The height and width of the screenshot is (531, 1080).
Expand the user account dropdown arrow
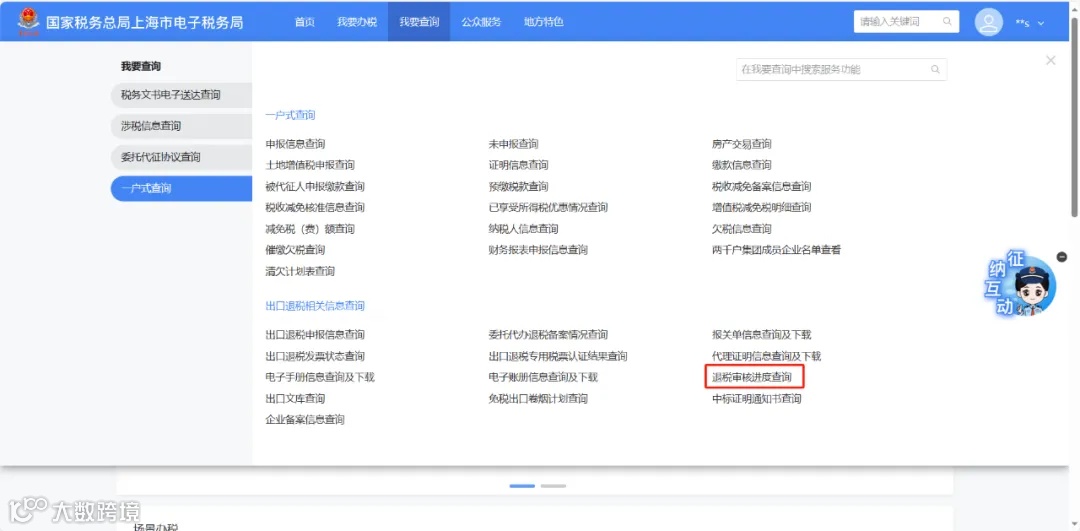(1041, 23)
